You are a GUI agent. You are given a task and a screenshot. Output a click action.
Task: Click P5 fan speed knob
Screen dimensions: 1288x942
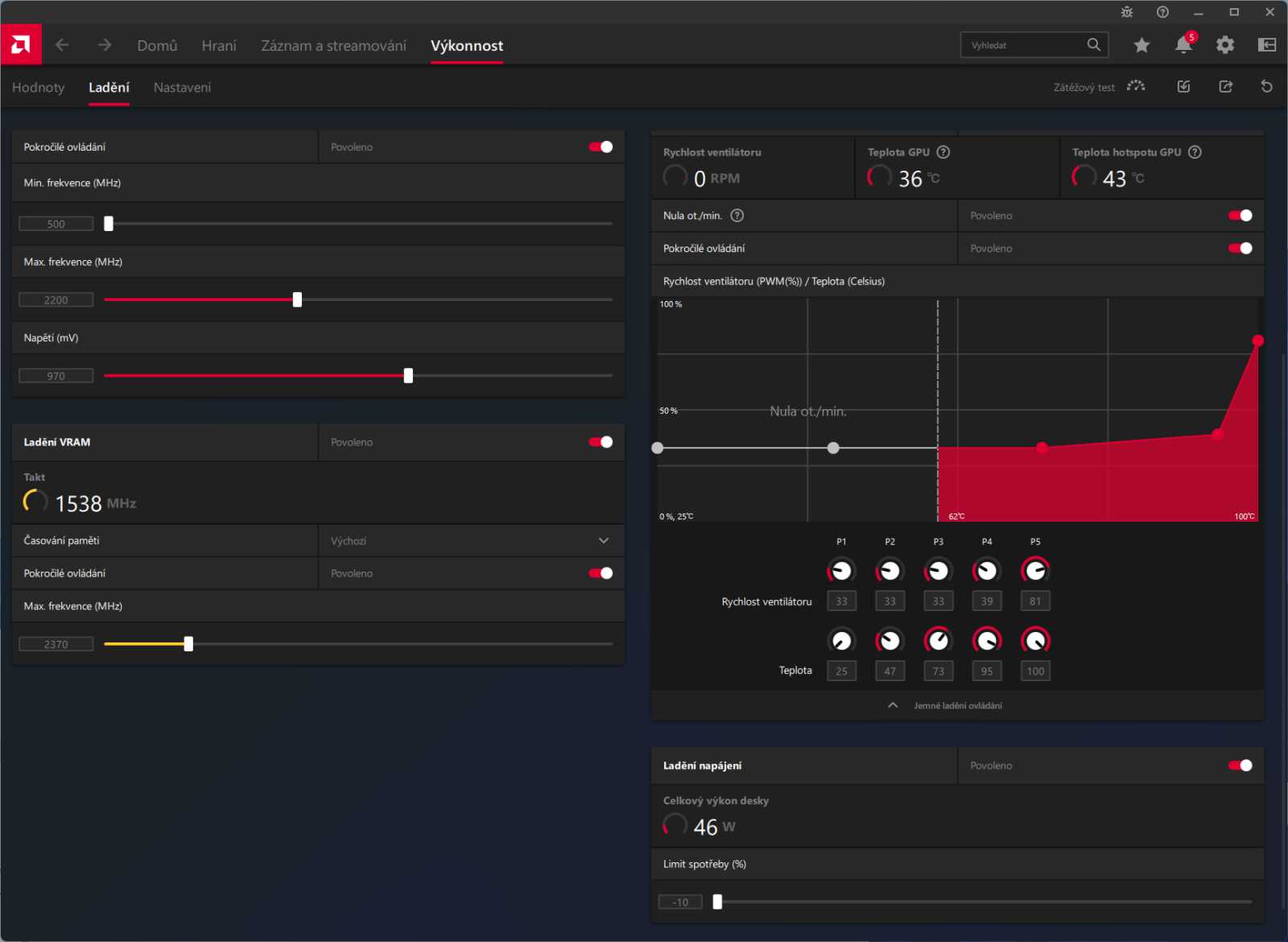1035,570
